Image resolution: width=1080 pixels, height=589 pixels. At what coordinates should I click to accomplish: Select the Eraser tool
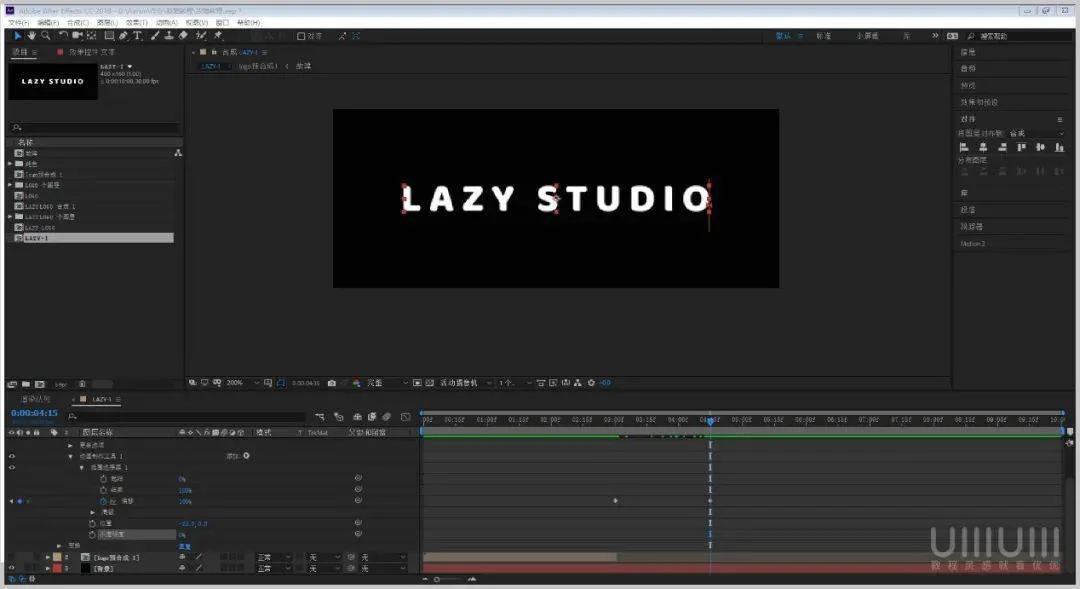(183, 36)
